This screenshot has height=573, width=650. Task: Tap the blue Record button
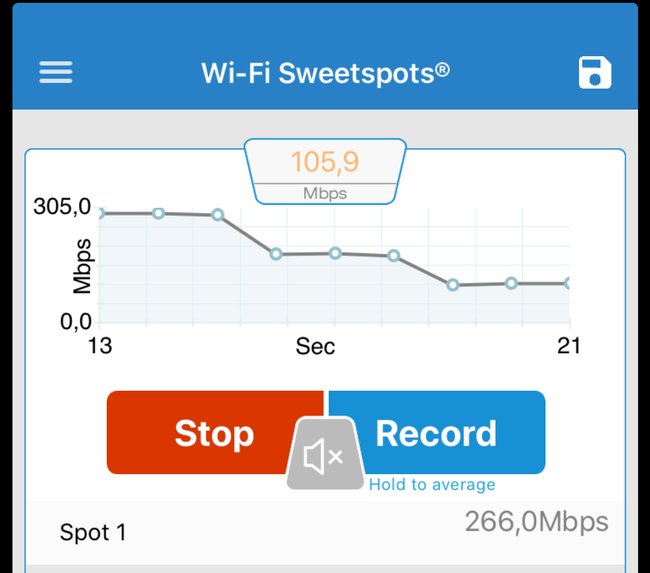coord(437,432)
